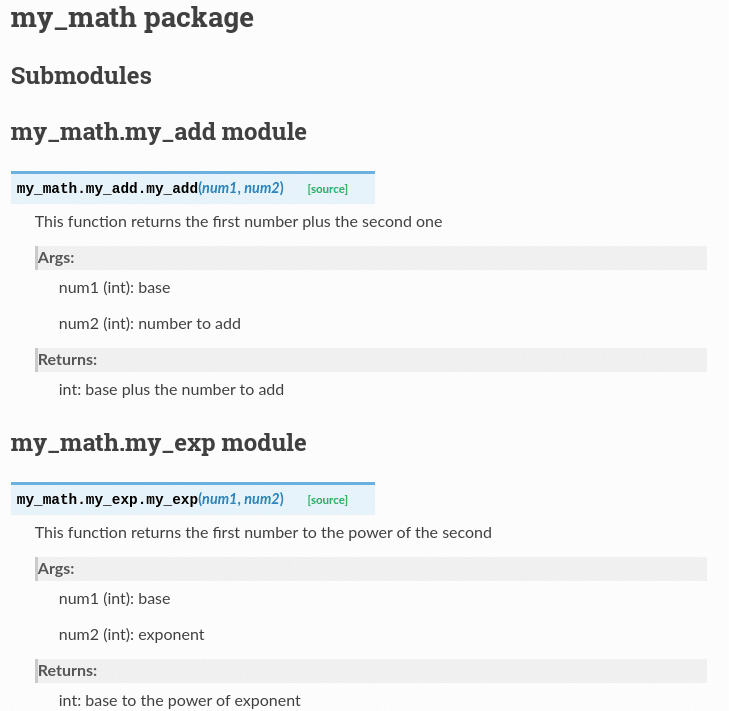The height and width of the screenshot is (711, 729).
Task: Click the my_exp description about power of the second
Action: pos(263,533)
